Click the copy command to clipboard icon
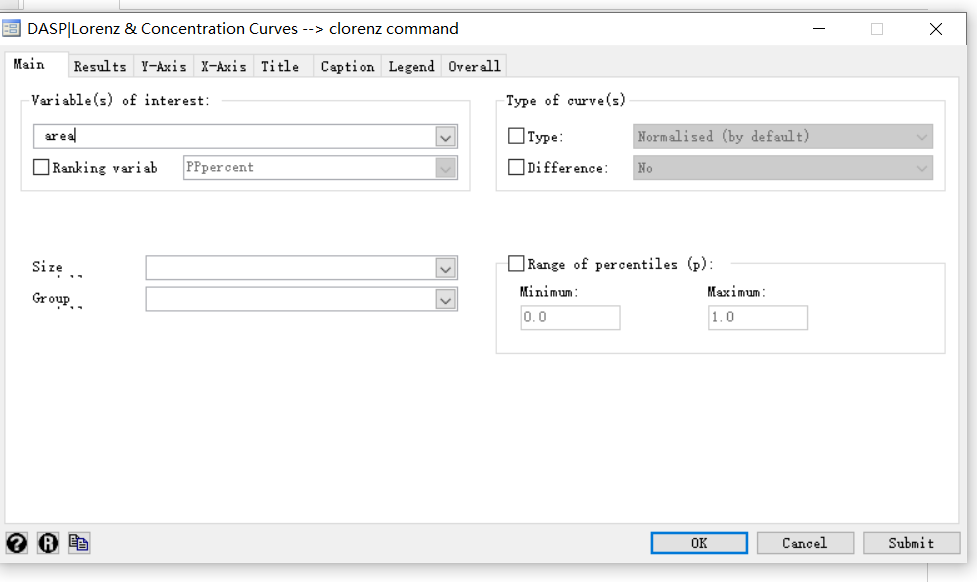This screenshot has height=582, width=977. [x=79, y=543]
